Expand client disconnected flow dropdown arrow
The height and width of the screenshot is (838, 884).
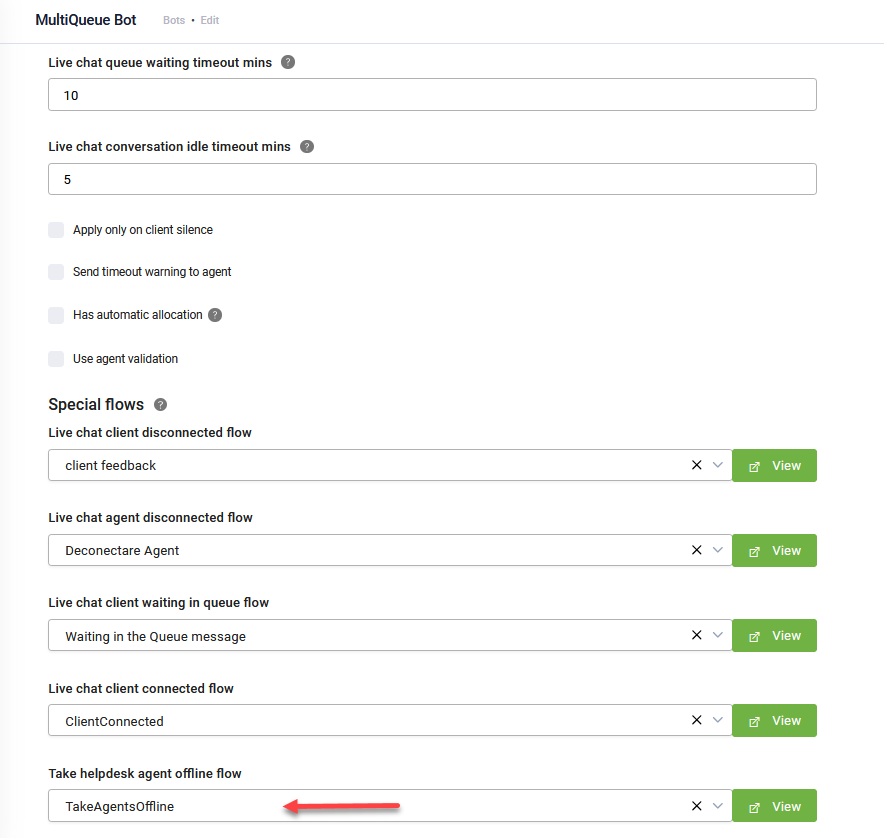pyautogui.click(x=718, y=465)
